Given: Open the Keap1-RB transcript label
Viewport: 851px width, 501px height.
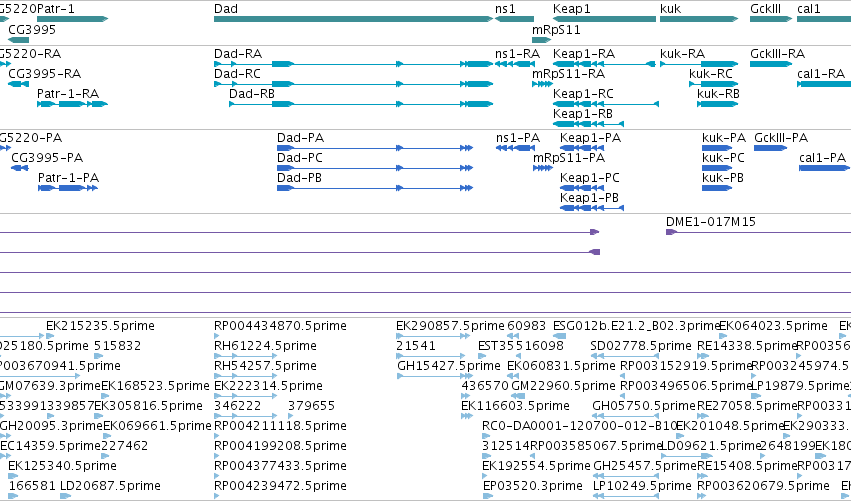Looking at the screenshot, I should [583, 114].
